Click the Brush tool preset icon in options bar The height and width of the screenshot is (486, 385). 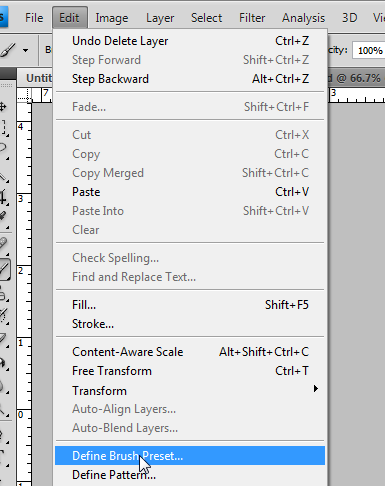tap(8, 50)
